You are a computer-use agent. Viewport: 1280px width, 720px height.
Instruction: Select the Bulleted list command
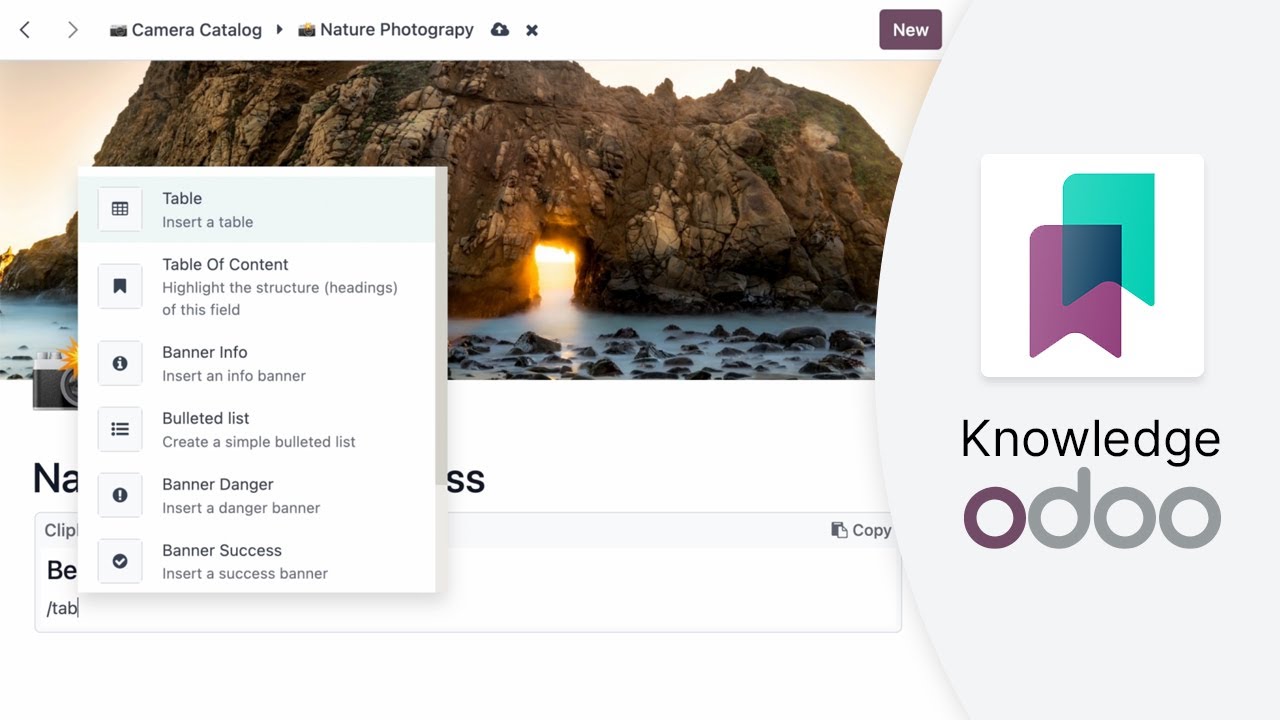pos(257,429)
